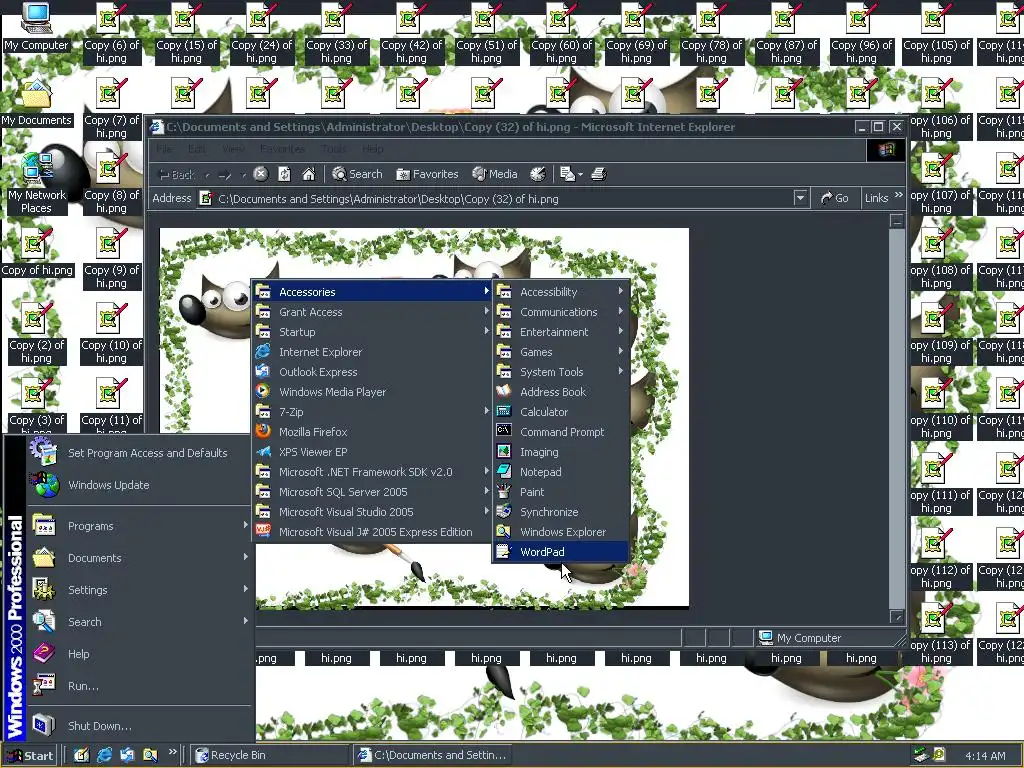This screenshot has height=768, width=1024.
Task: Open the address bar dropdown arrow
Action: pos(800,198)
